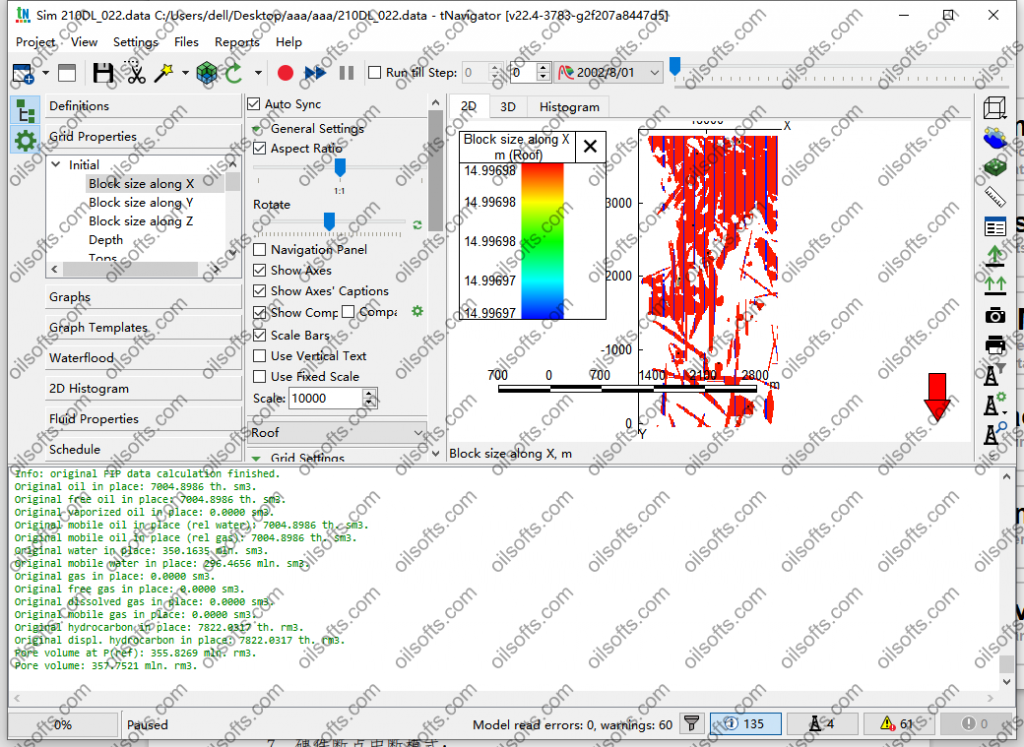Open the 2D Histogram panel

pyautogui.click(x=143, y=389)
